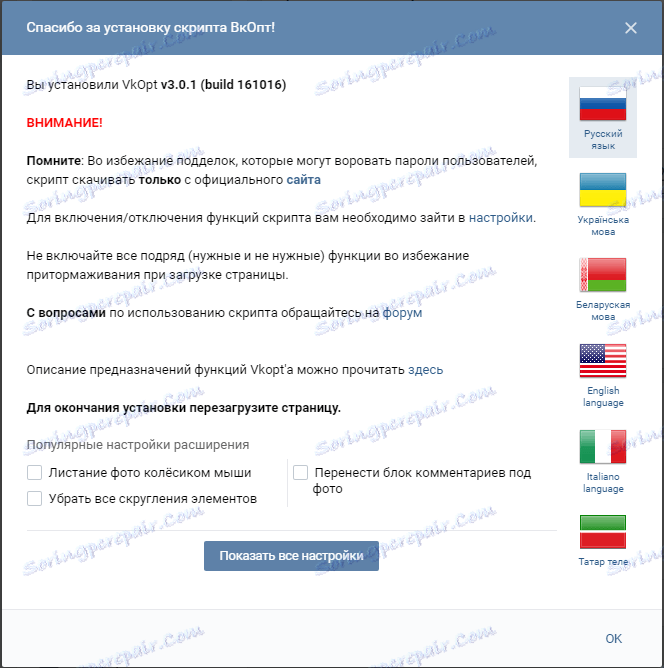Check 'Перенести блок комментариев под фото'
Image resolution: width=664 pixels, height=668 pixels.
pos(300,472)
